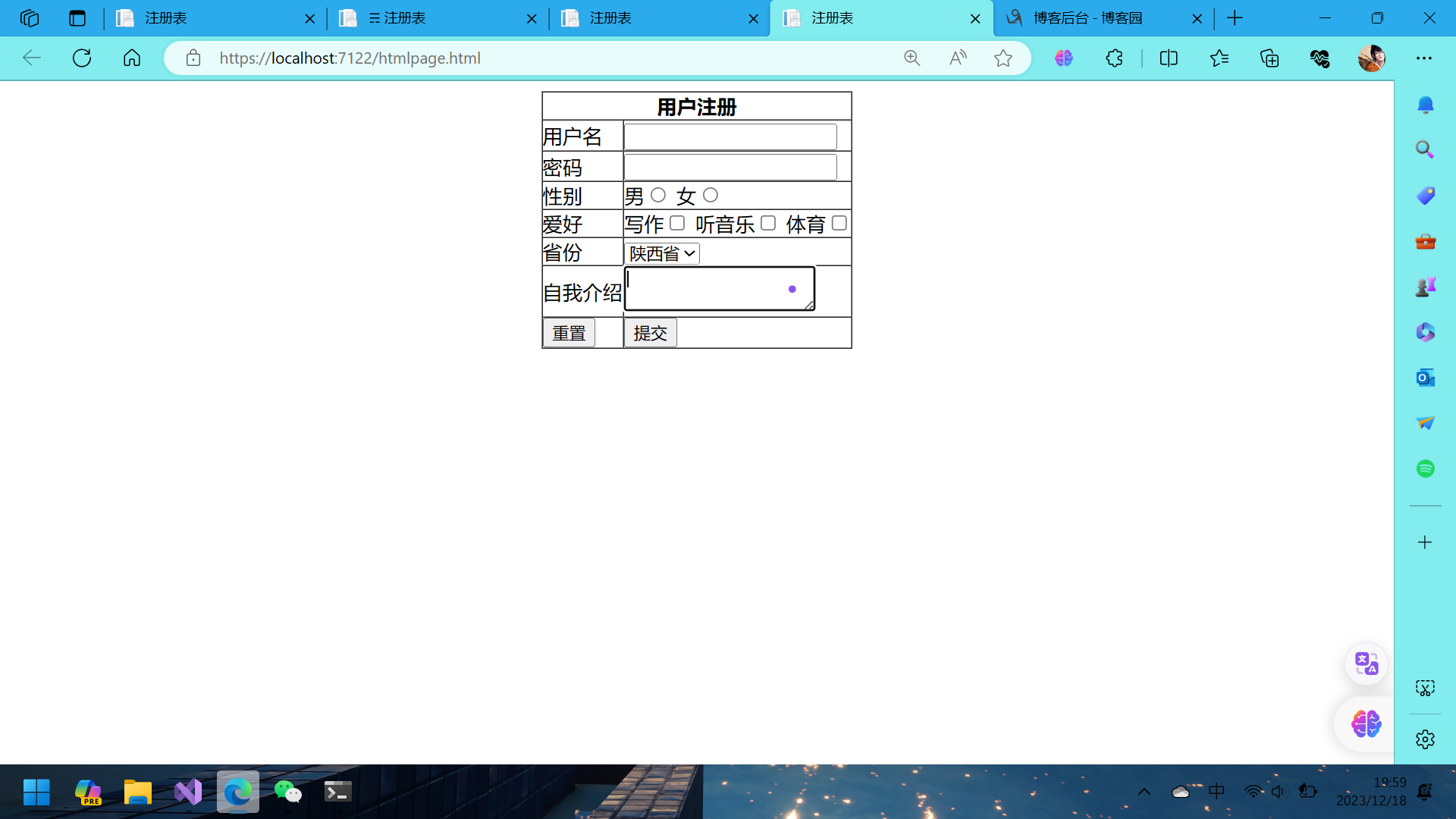The height and width of the screenshot is (819, 1456).
Task: Click the Read aloud icon
Action: coord(958,58)
